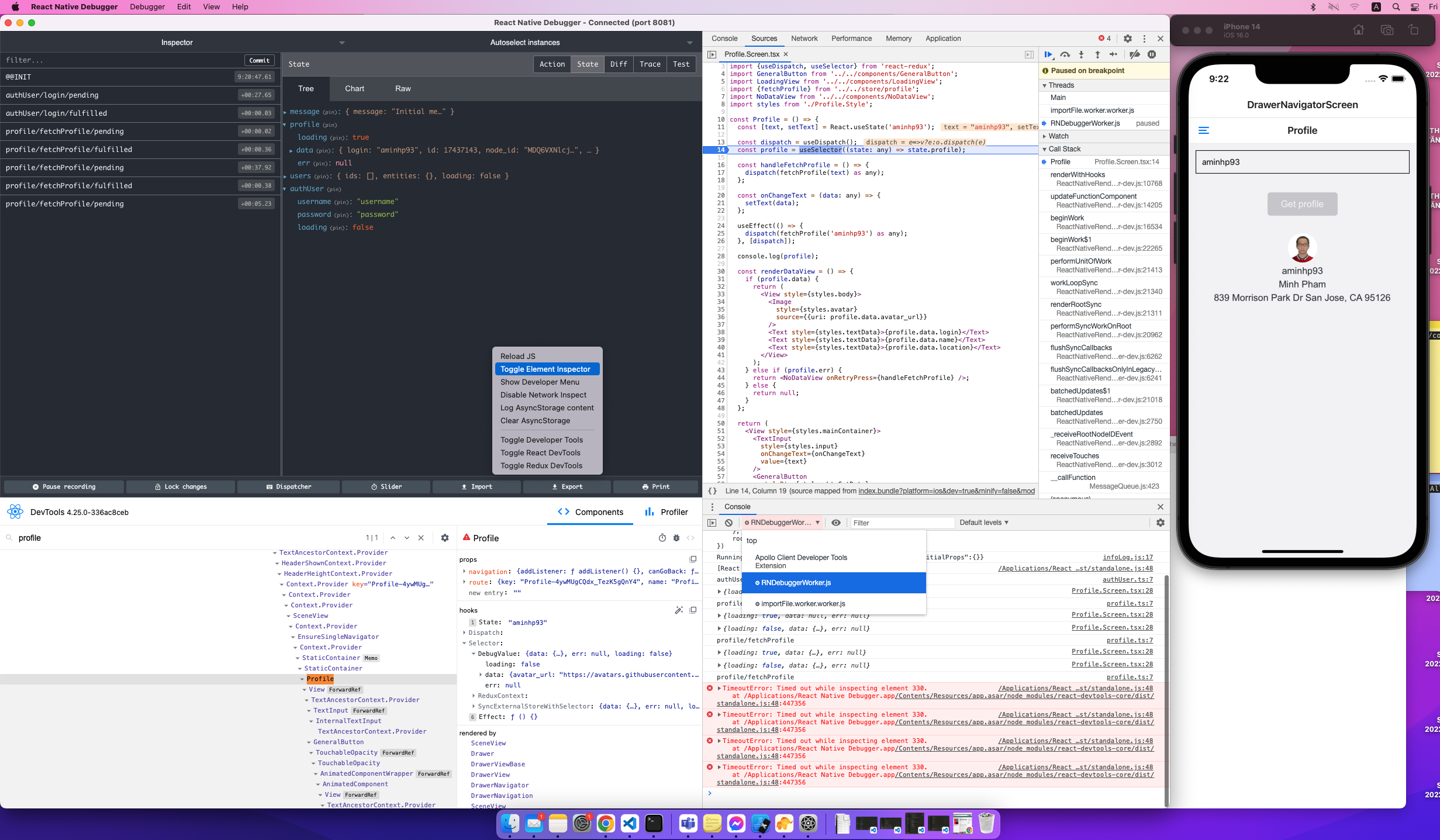Pause recording Redux actions
This screenshot has height=840, width=1440.
click(x=64, y=486)
